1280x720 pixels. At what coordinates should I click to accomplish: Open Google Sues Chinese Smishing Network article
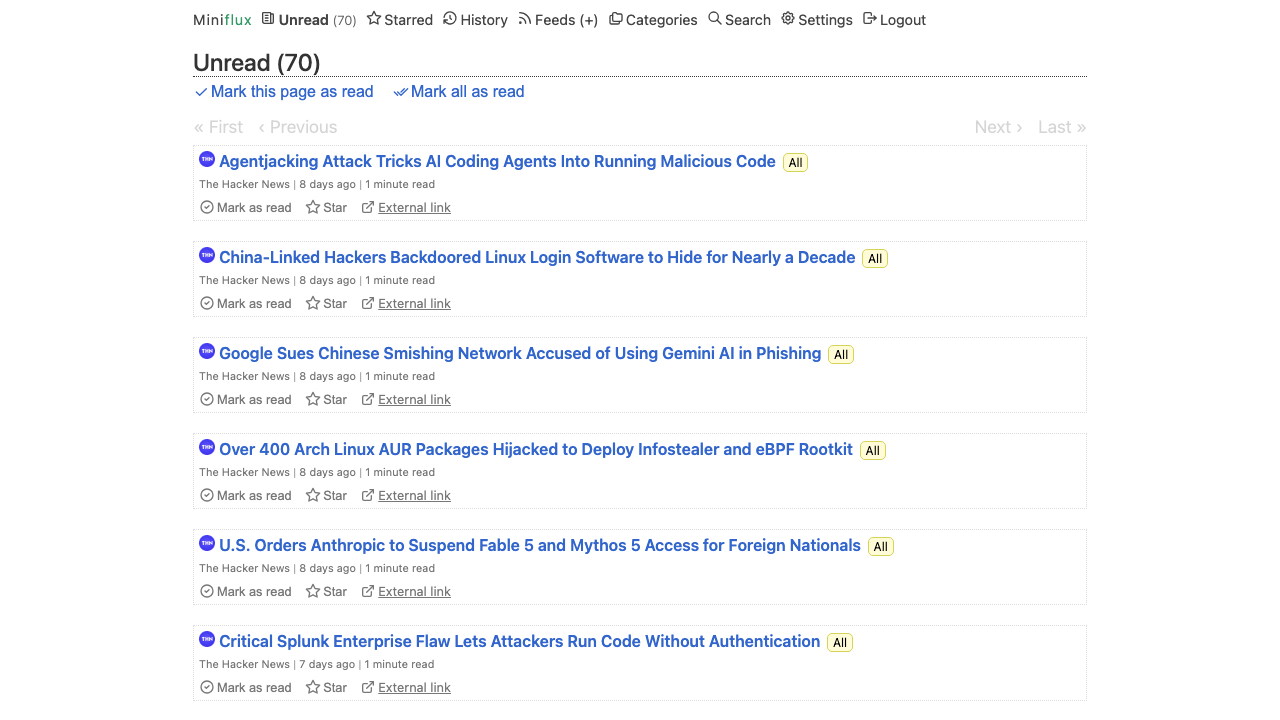tap(520, 354)
